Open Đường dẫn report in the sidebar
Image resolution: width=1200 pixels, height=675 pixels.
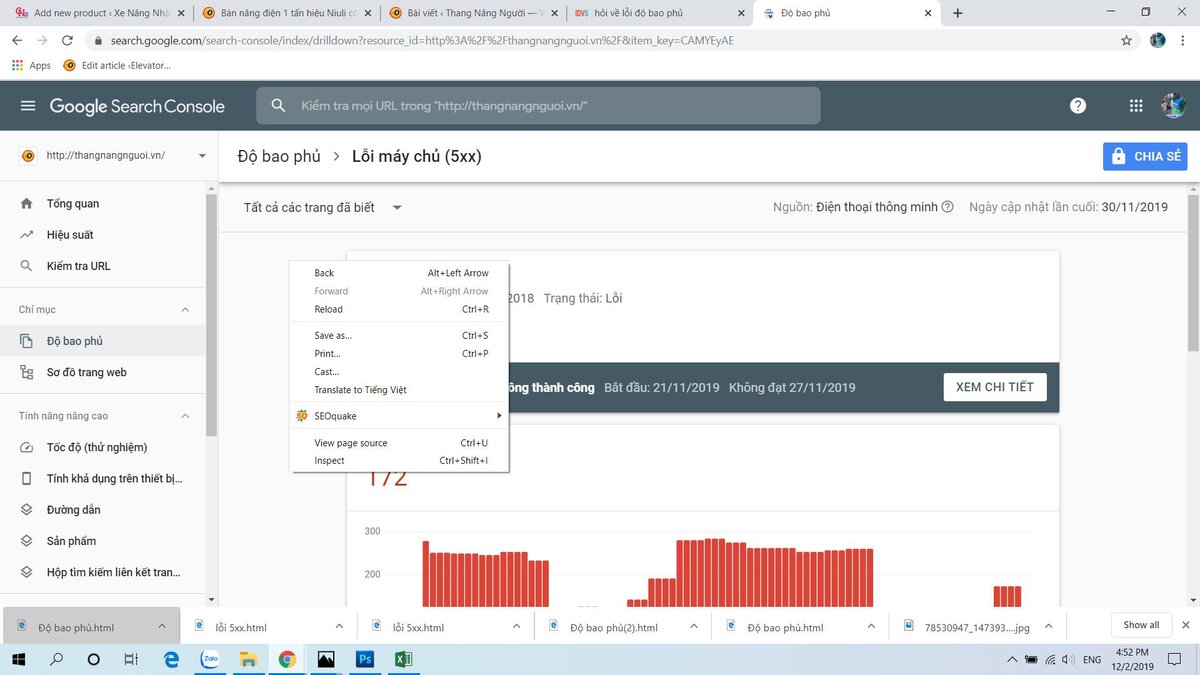73,510
